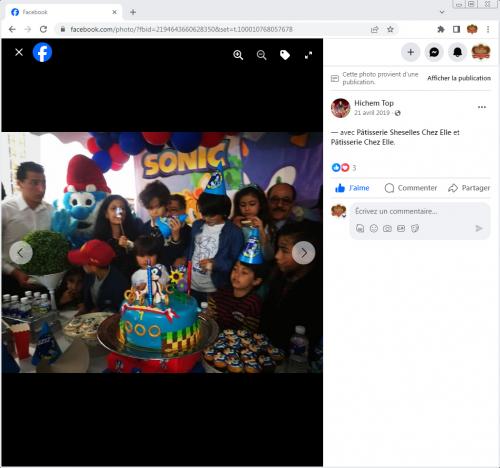Screen dimensions: 500x468
Task: Attach a photo with the camera icon
Action: (x=387, y=228)
